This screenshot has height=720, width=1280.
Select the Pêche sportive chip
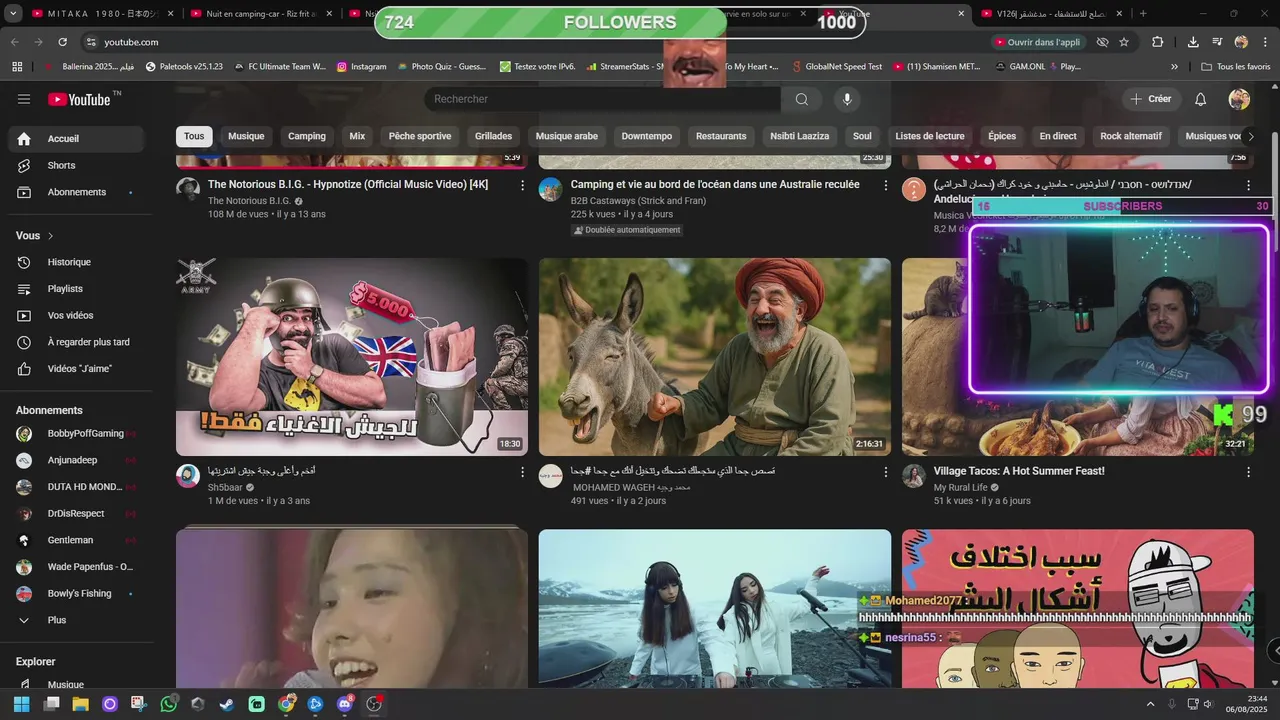pyautogui.click(x=420, y=136)
